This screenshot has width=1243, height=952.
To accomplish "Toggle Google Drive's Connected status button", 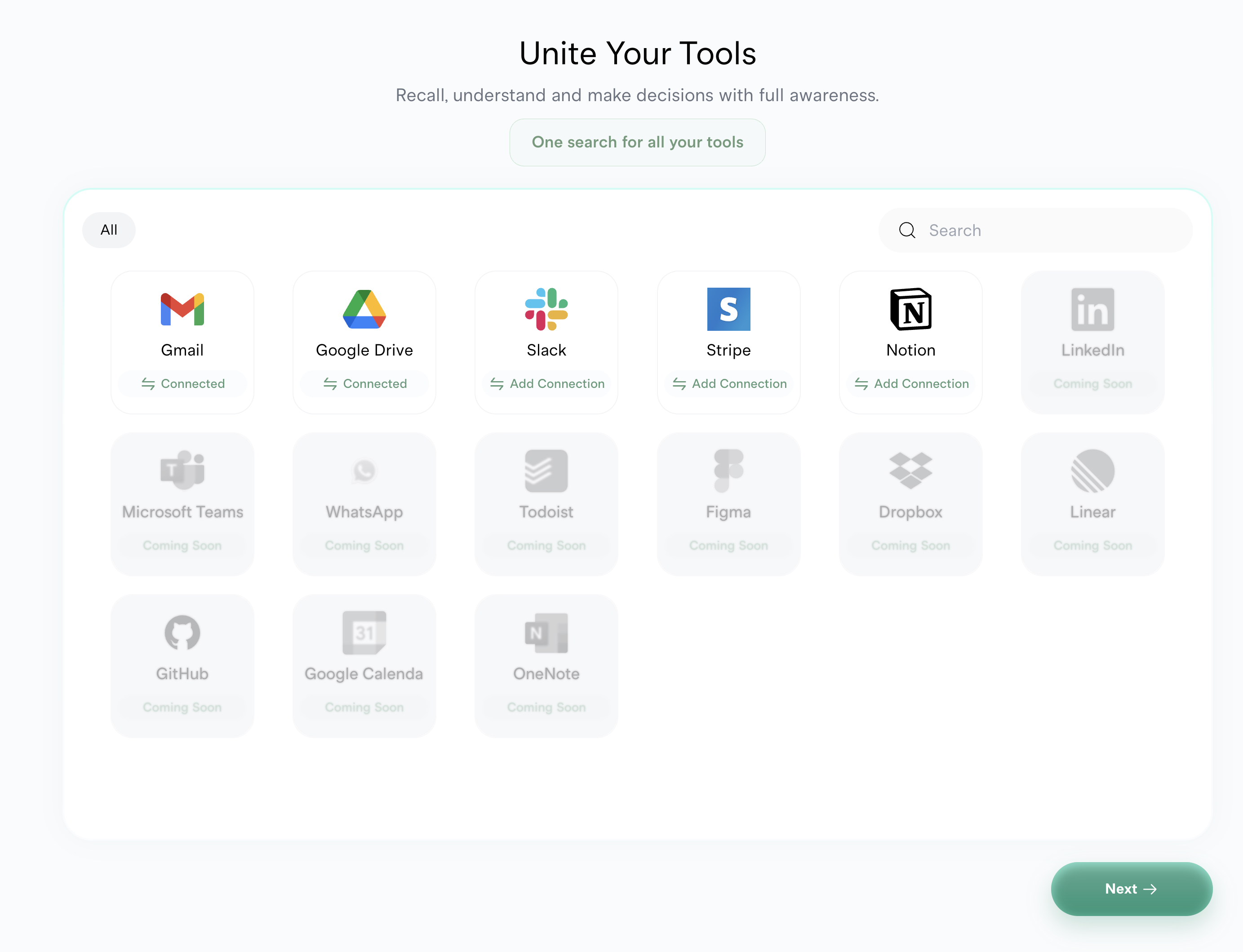I will [364, 384].
